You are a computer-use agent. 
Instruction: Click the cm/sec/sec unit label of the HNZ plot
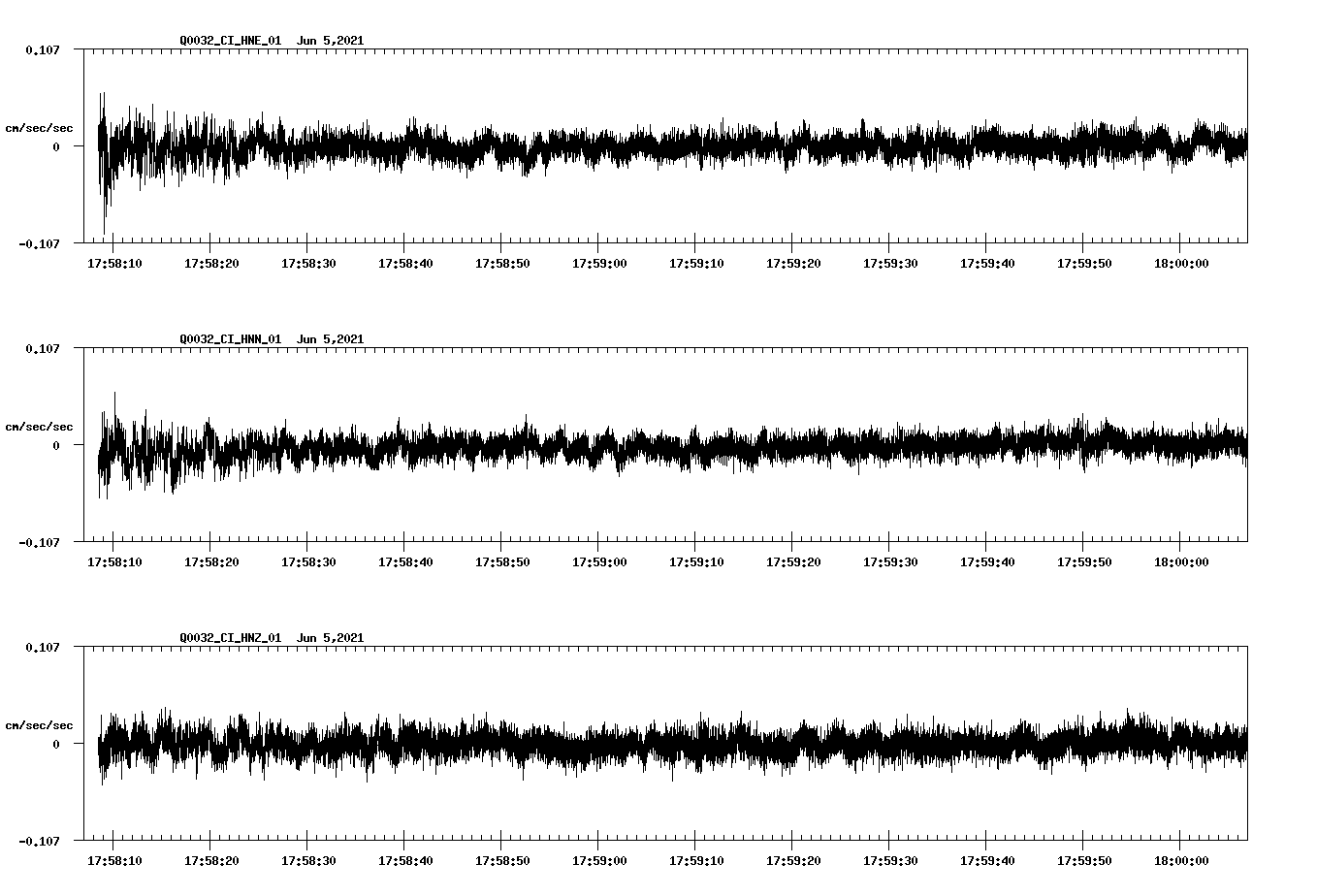coord(39,725)
